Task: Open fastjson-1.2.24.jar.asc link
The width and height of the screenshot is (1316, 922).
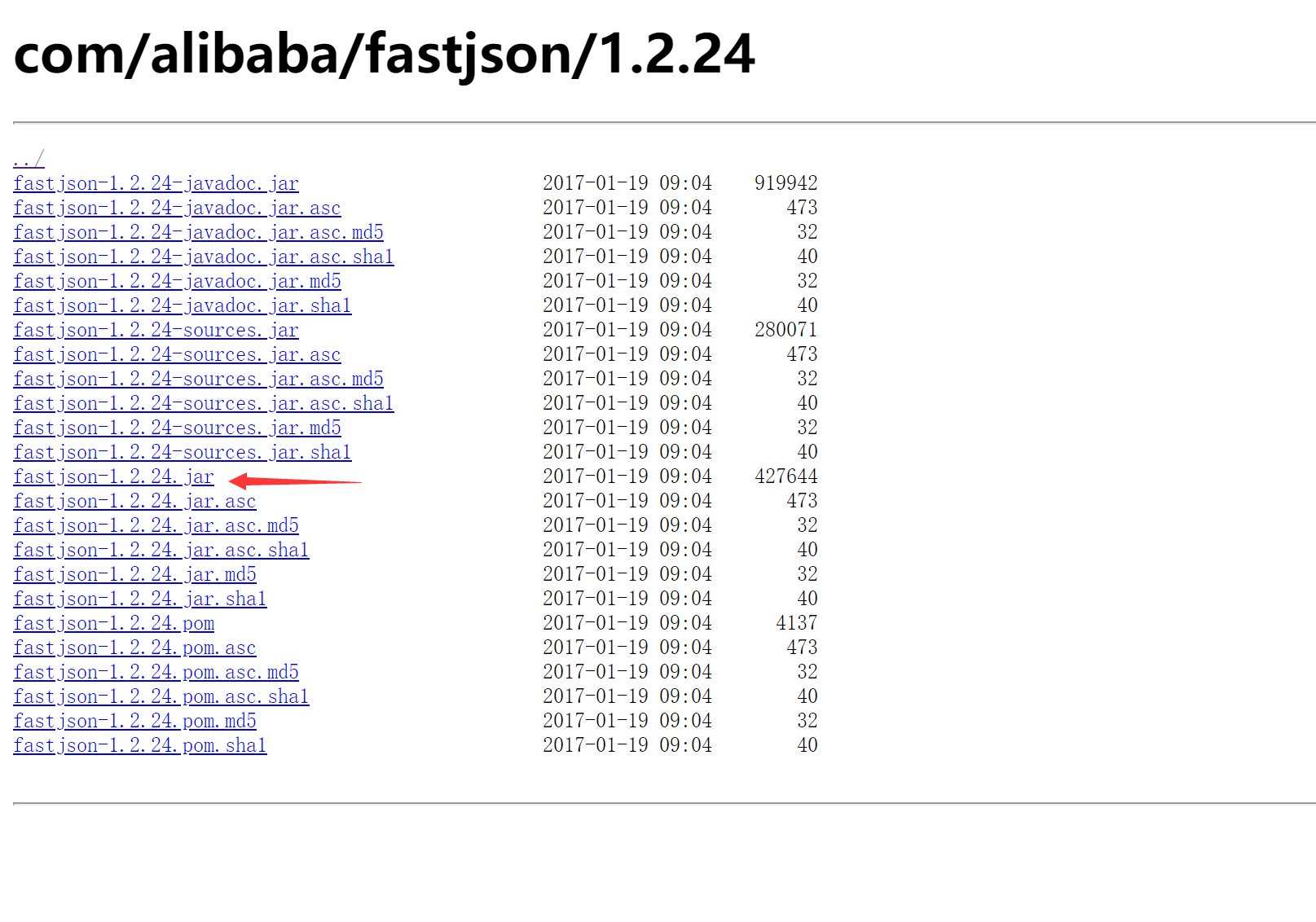Action: click(x=135, y=501)
